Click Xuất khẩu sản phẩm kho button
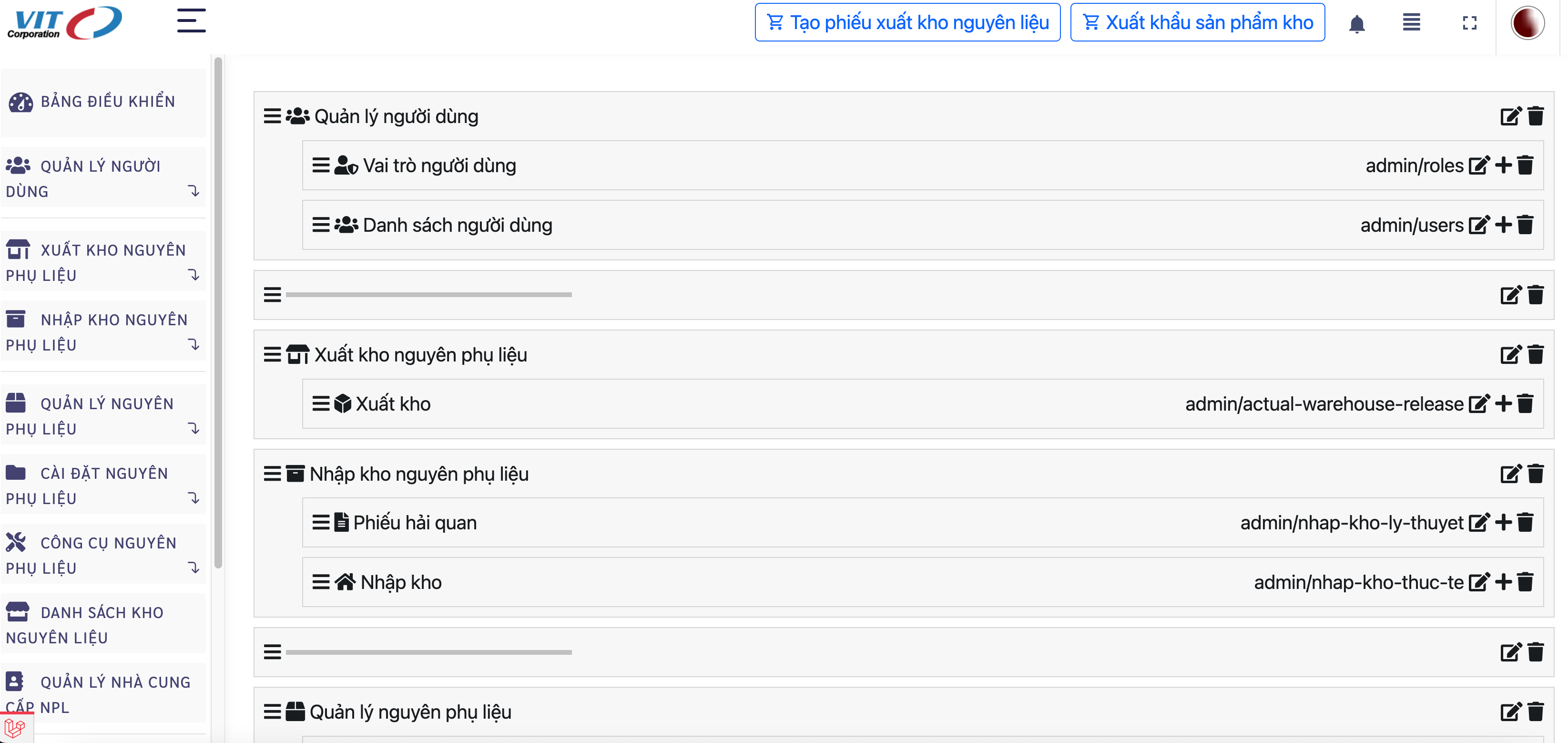1568x743 pixels. coord(1197,22)
